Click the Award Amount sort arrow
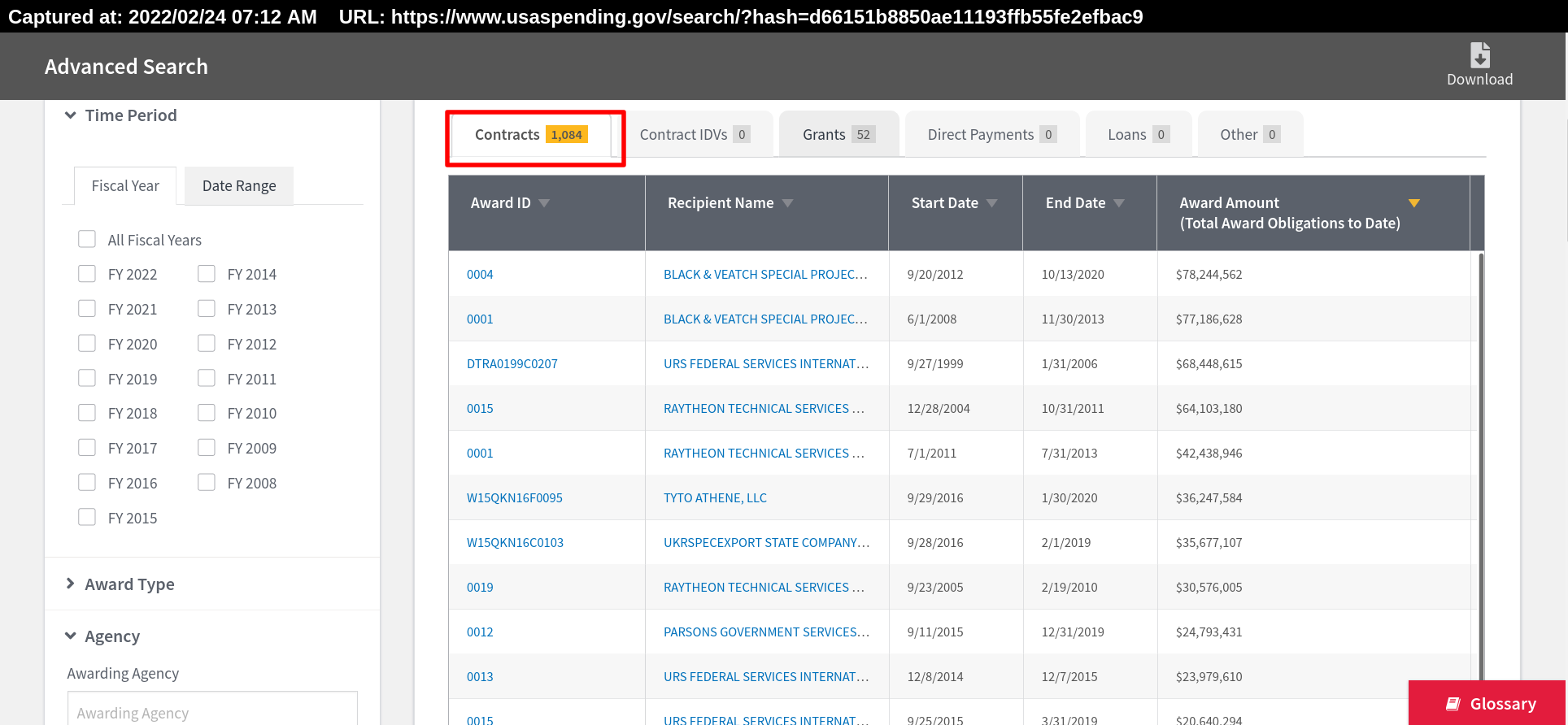Image resolution: width=1568 pixels, height=725 pixels. point(1413,203)
